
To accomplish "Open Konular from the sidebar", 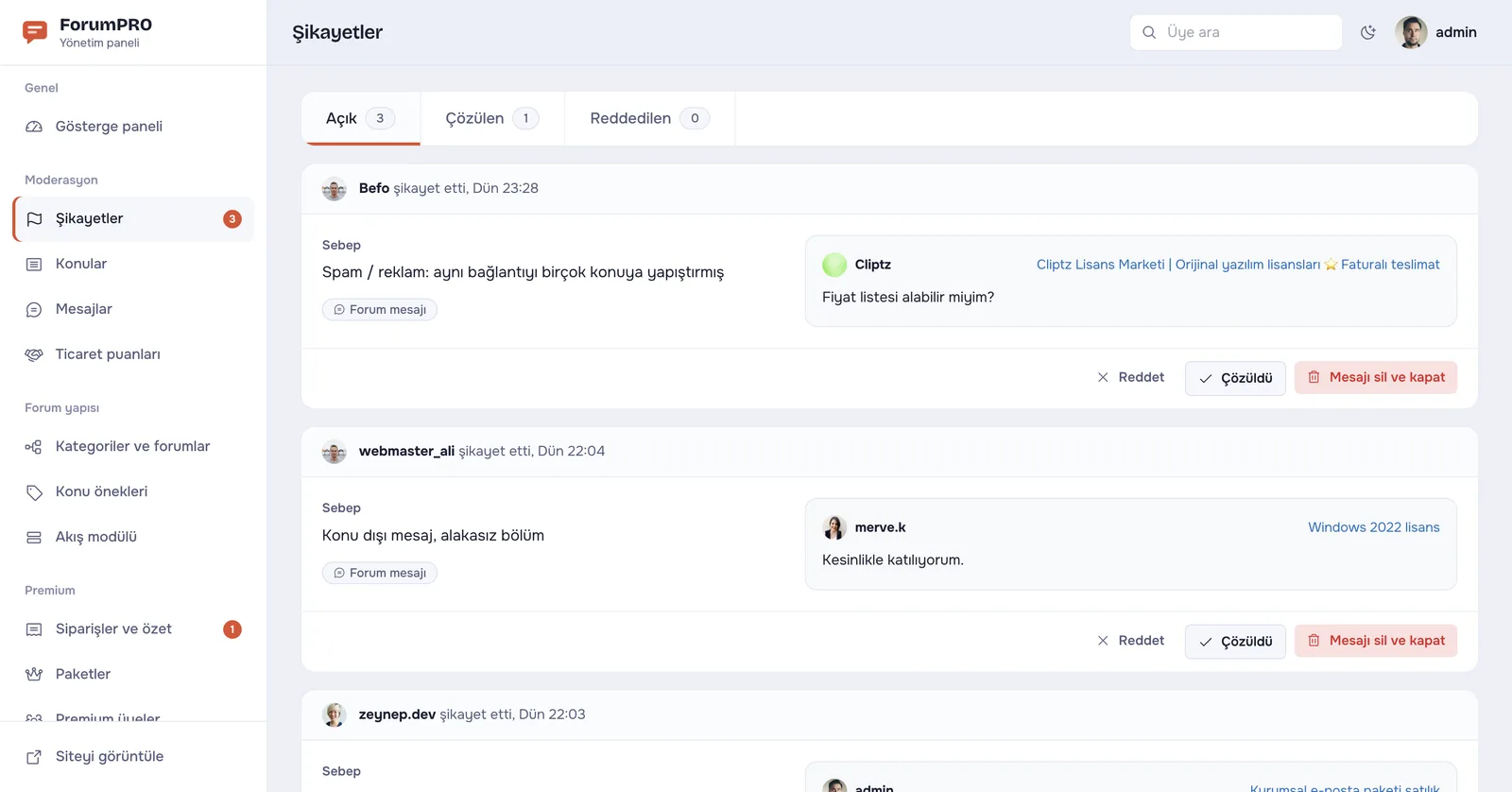I will coord(134,265).
